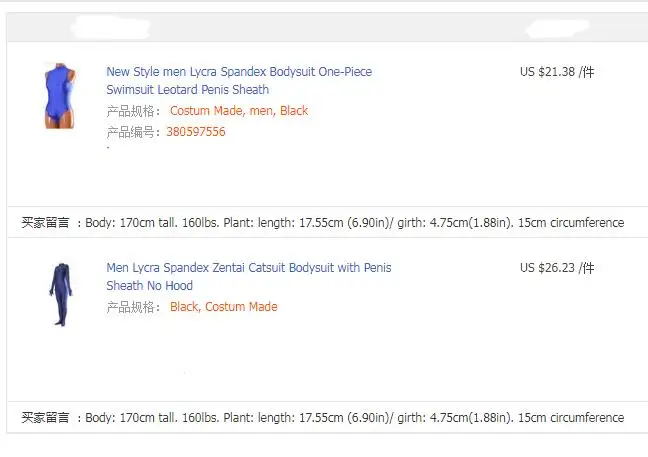Click the 产品编号 label

coord(133,132)
